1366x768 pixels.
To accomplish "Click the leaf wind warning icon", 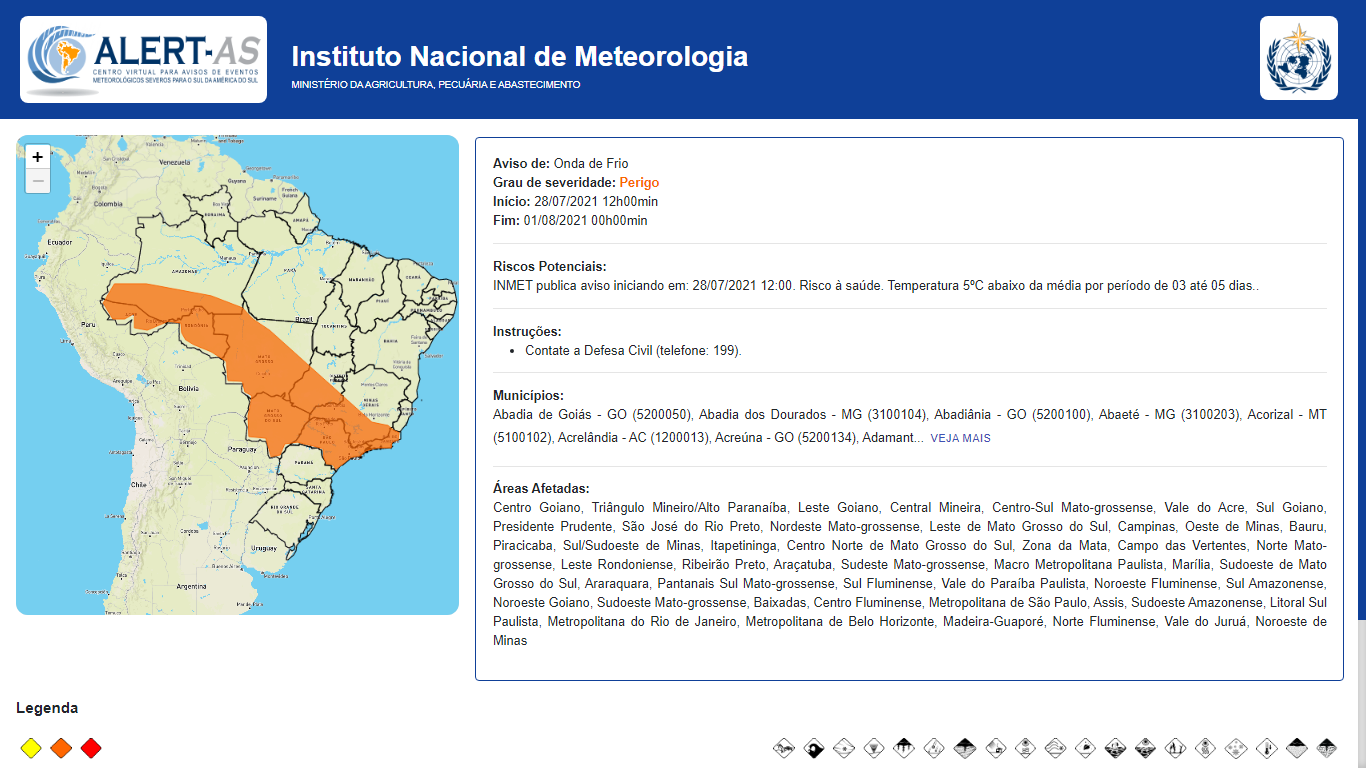I will (1085, 748).
